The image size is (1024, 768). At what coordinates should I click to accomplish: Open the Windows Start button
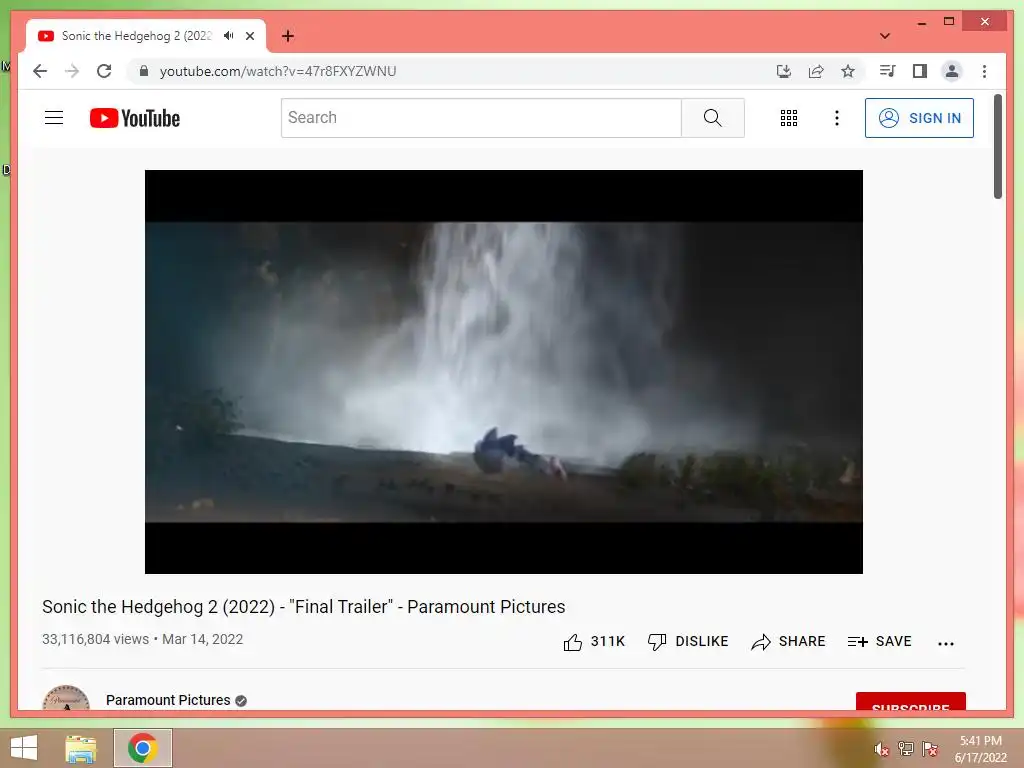(x=24, y=748)
